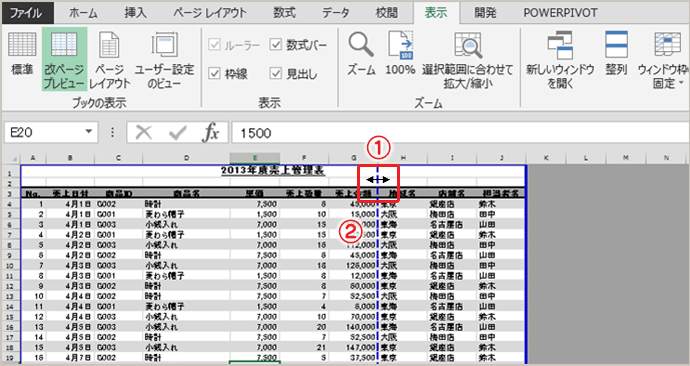Click the fx insert function icon
690x366 pixels.
point(210,132)
